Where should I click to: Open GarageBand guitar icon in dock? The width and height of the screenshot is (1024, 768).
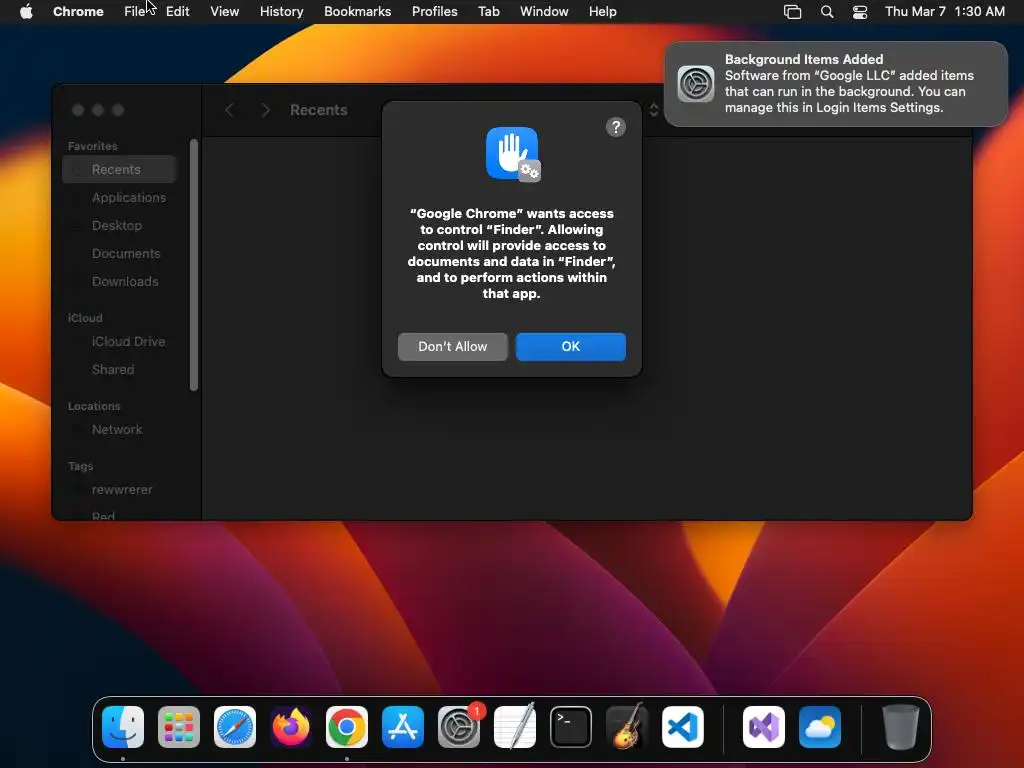627,727
